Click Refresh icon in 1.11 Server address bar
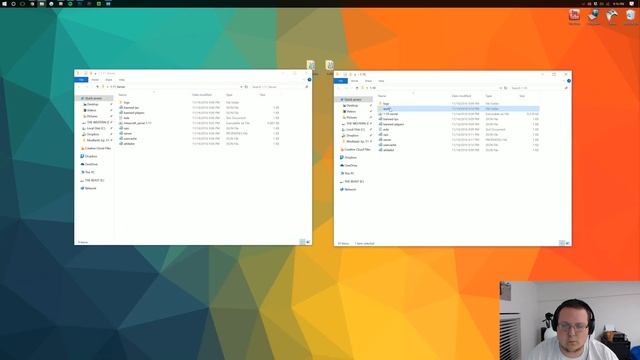 click(246, 87)
